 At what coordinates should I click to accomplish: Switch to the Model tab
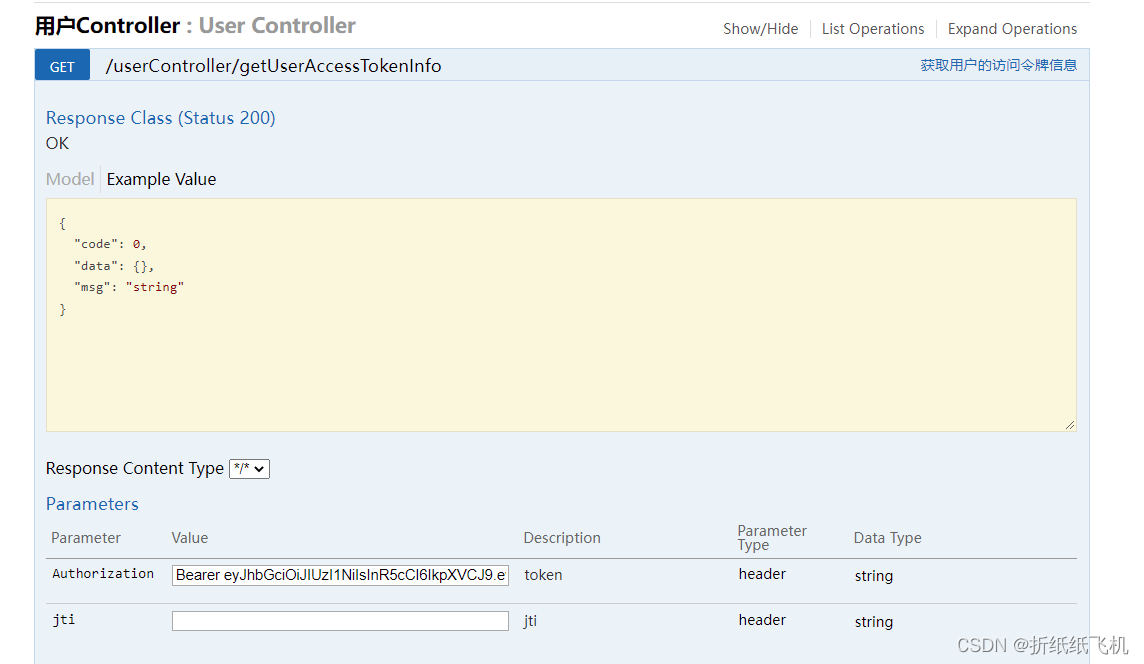click(x=70, y=179)
